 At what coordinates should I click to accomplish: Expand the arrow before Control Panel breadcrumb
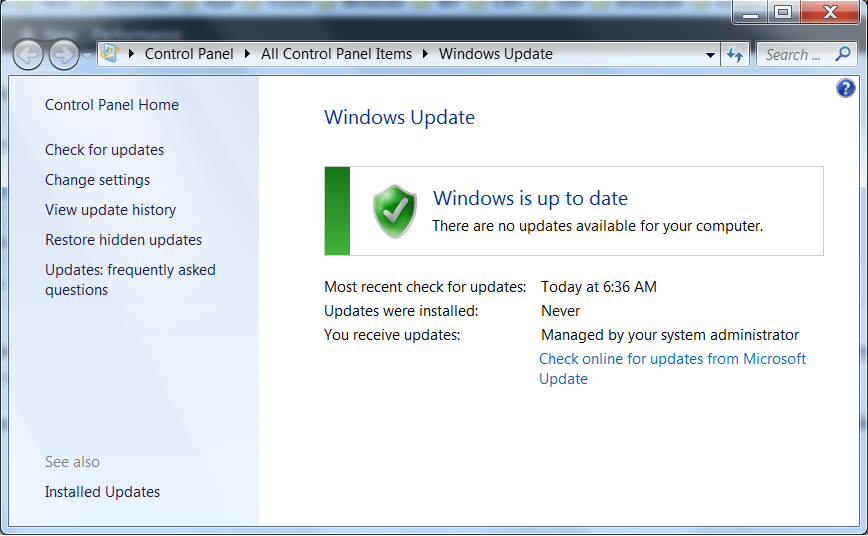pyautogui.click(x=131, y=54)
